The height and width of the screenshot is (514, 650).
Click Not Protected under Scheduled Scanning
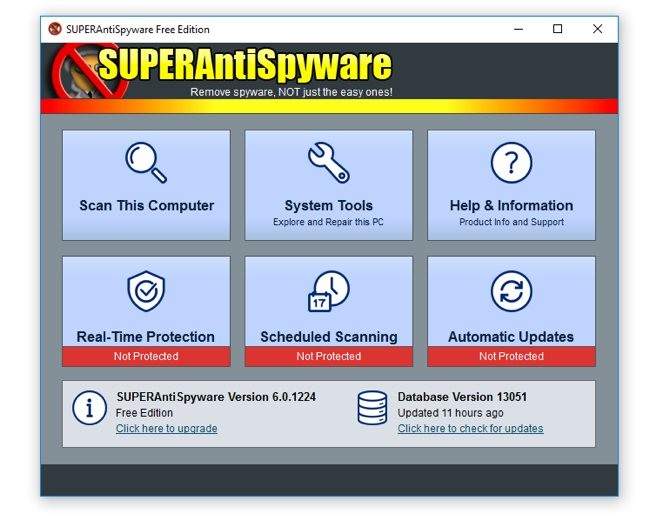329,356
